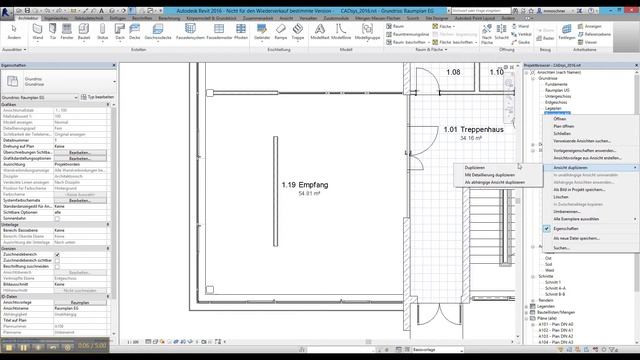
Task: Click the Festlegen work plane tool
Action: 567,31
